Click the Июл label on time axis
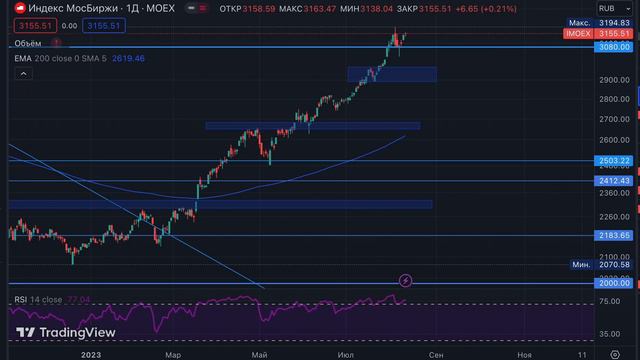 click(345, 355)
